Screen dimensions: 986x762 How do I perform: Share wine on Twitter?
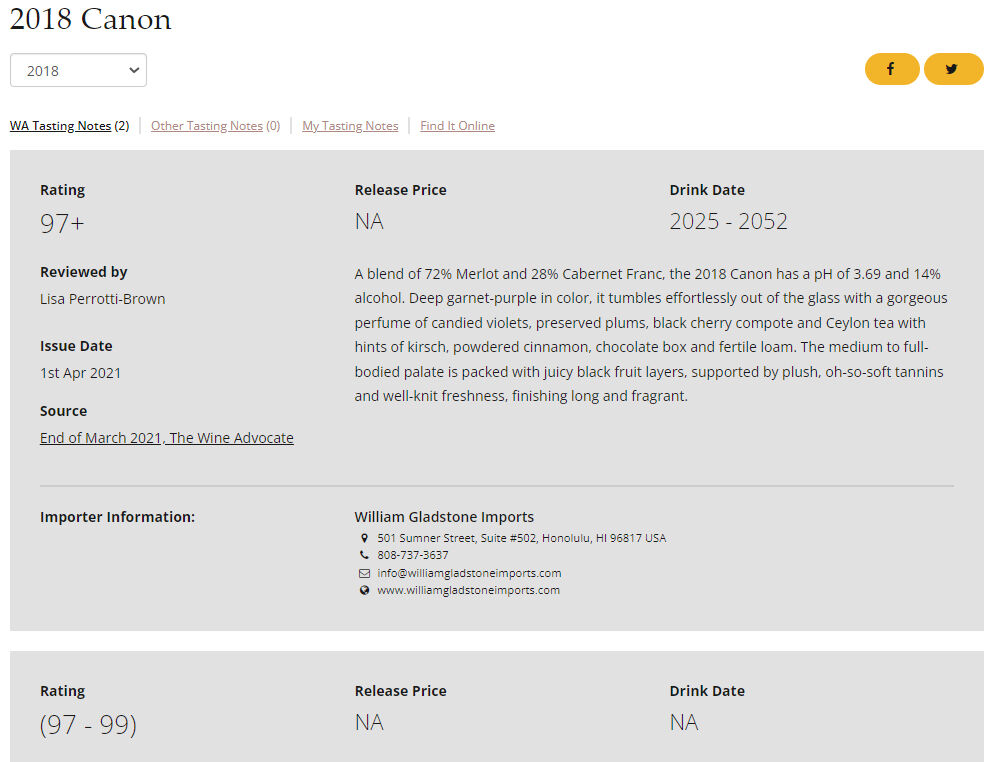952,69
